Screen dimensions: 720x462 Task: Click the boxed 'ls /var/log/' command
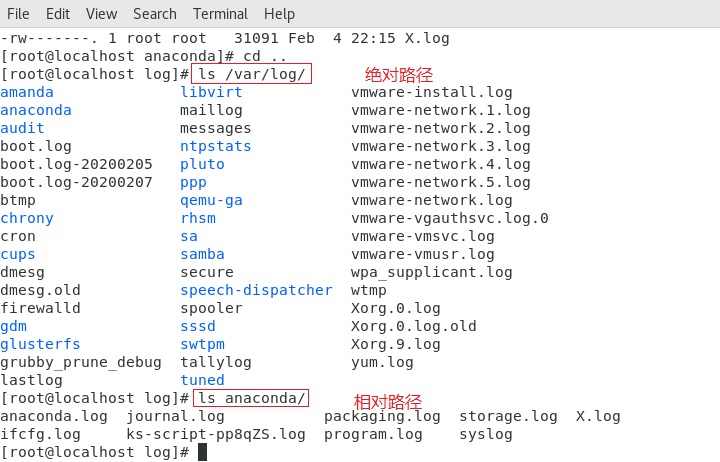252,74
